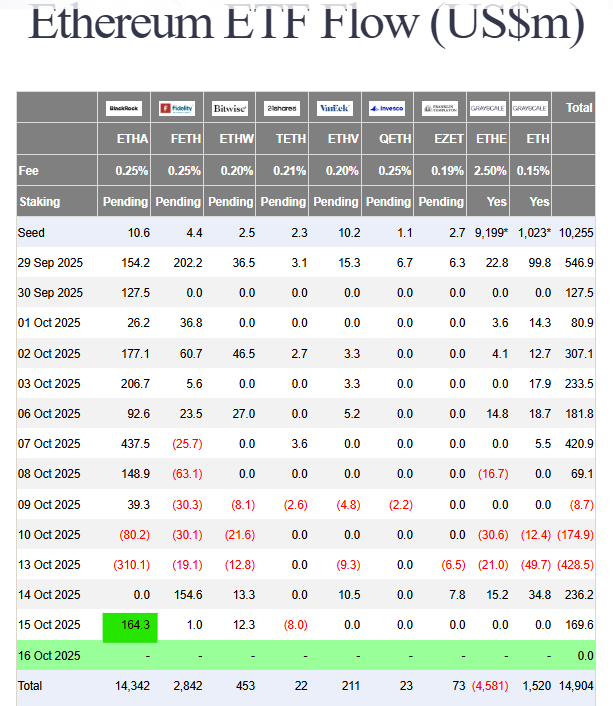Image resolution: width=613 pixels, height=706 pixels.
Task: Select the VanEck logo
Action: pos(335,108)
